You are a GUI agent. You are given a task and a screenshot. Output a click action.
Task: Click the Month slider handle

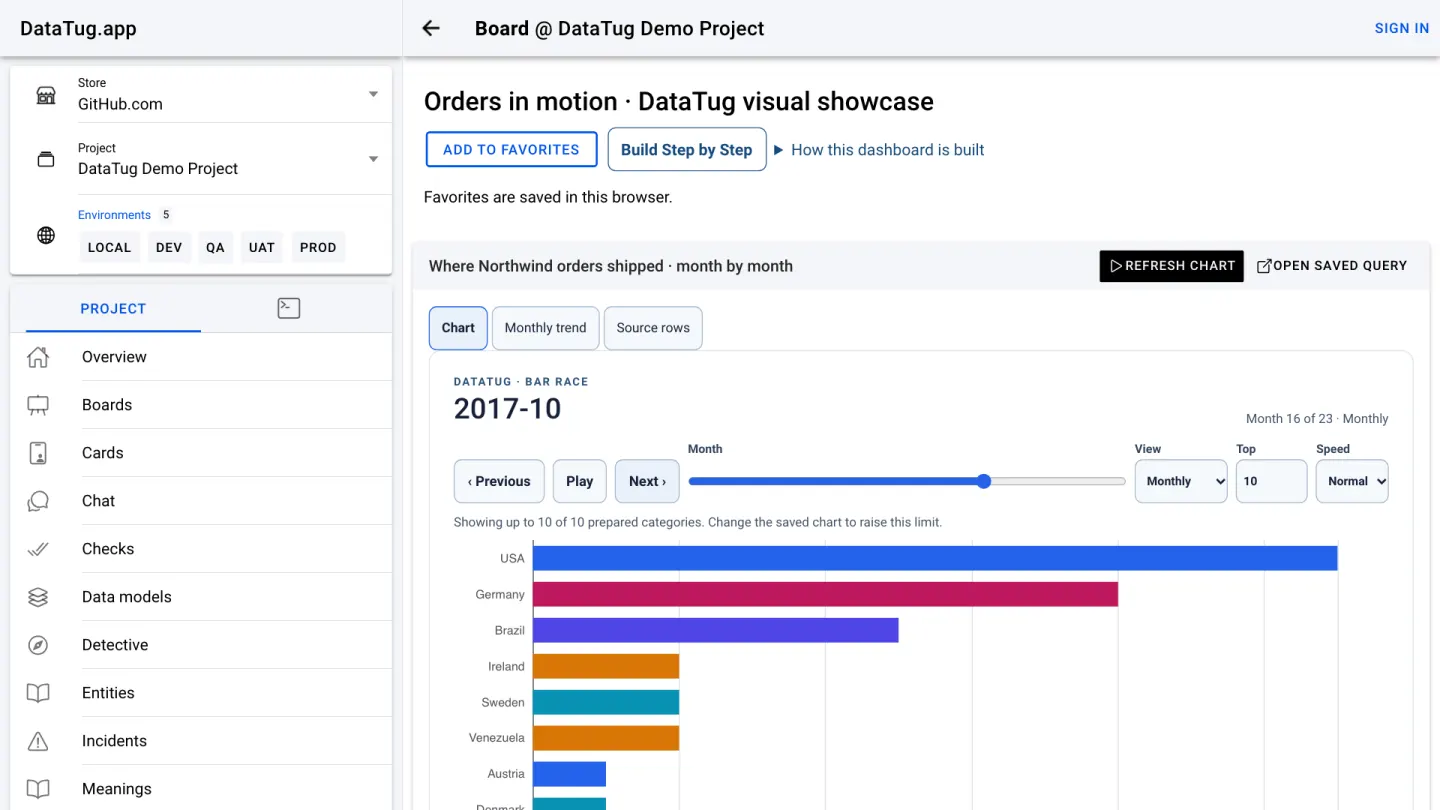click(984, 481)
